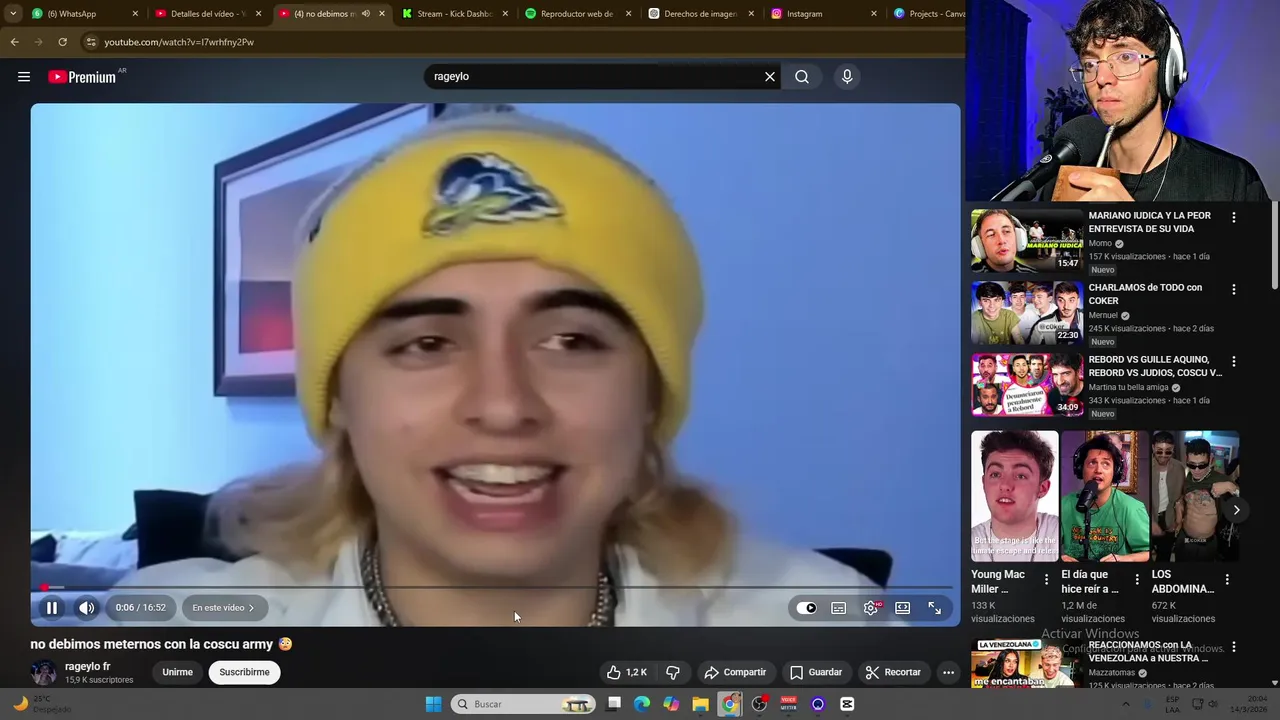Open the 'Young Mac Miller' short

click(x=1015, y=496)
